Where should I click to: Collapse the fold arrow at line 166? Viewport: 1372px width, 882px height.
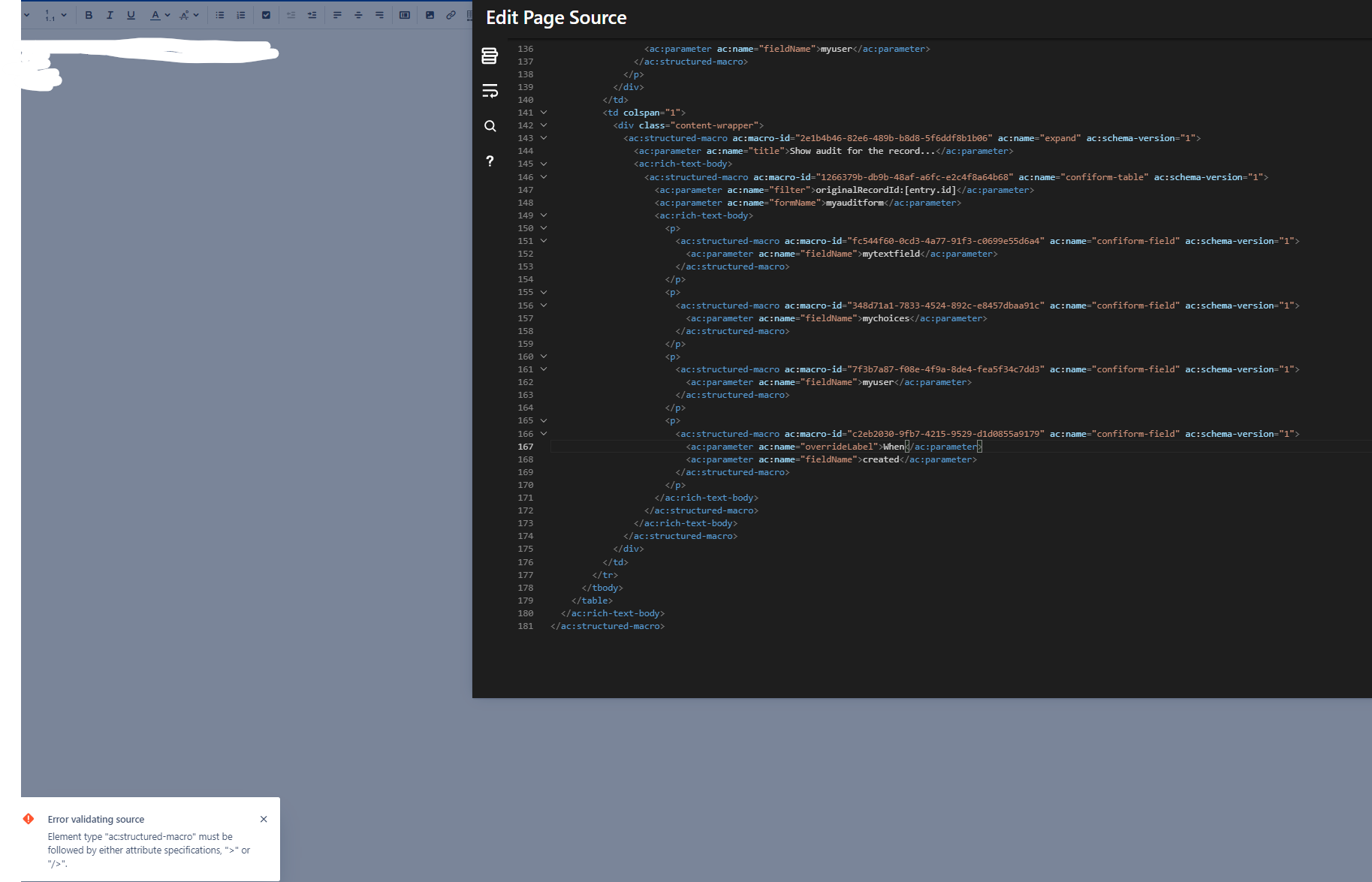point(544,434)
